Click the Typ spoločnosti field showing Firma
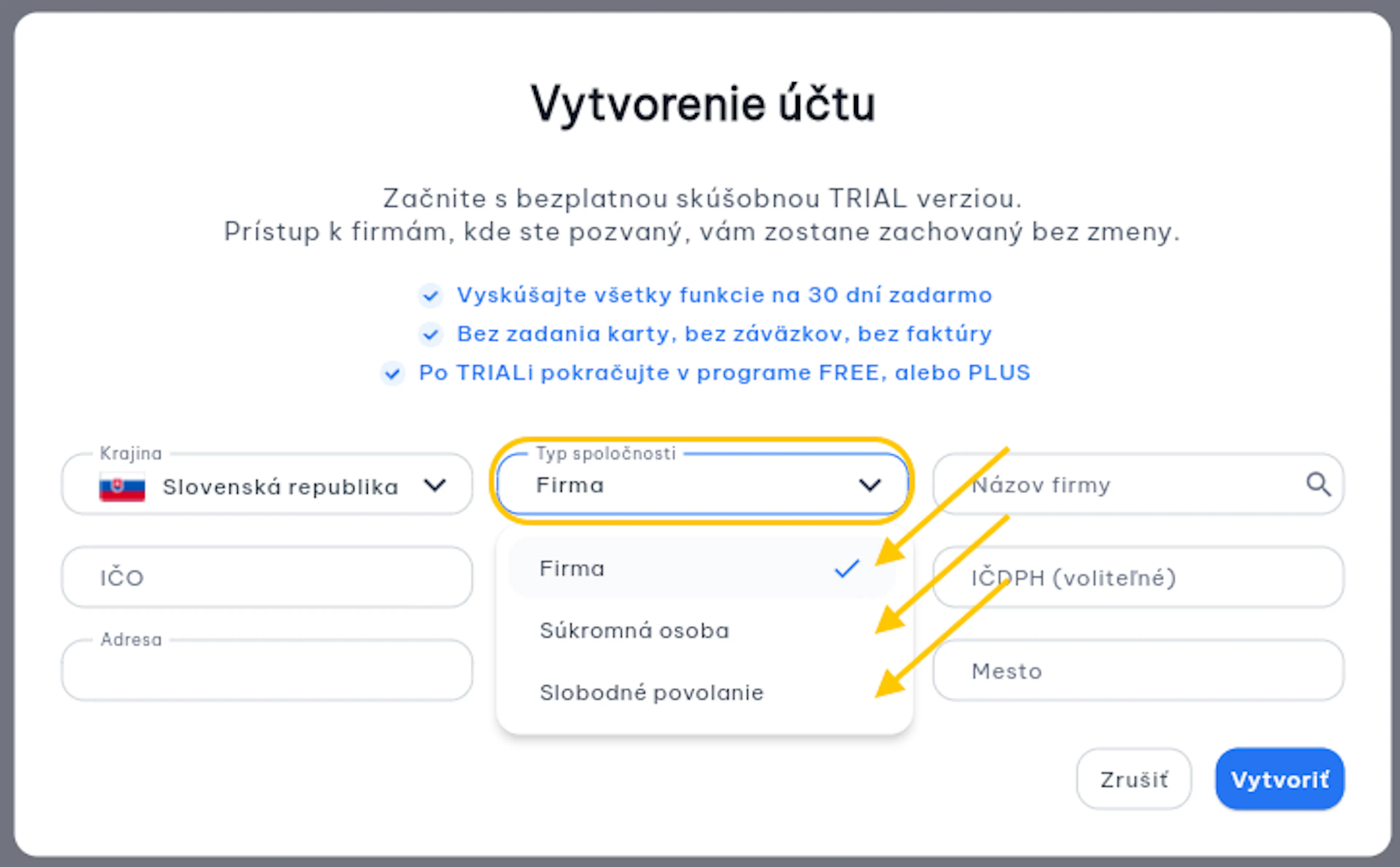Image resolution: width=1400 pixels, height=867 pixels. [x=702, y=484]
